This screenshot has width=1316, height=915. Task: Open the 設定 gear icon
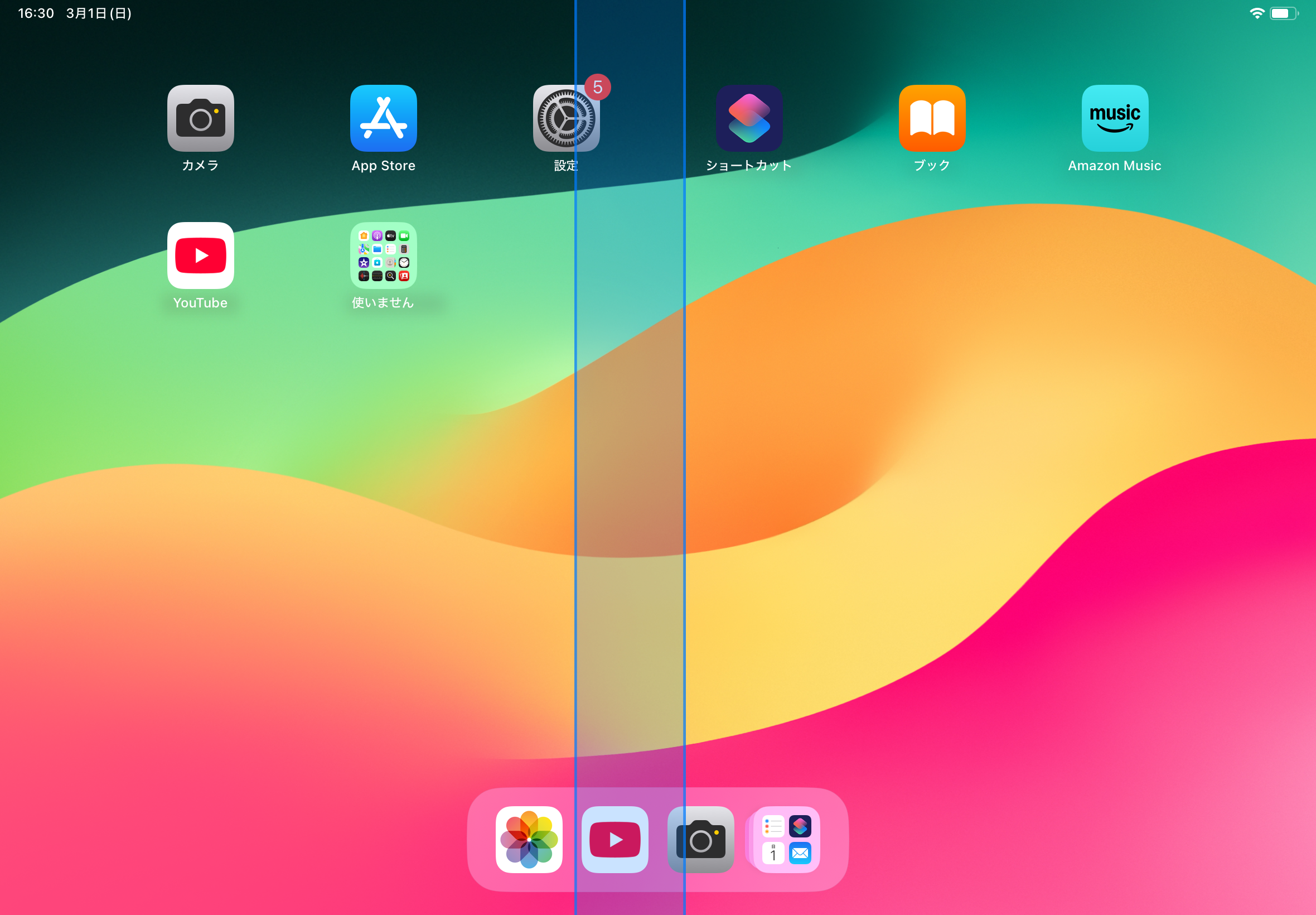click(565, 119)
